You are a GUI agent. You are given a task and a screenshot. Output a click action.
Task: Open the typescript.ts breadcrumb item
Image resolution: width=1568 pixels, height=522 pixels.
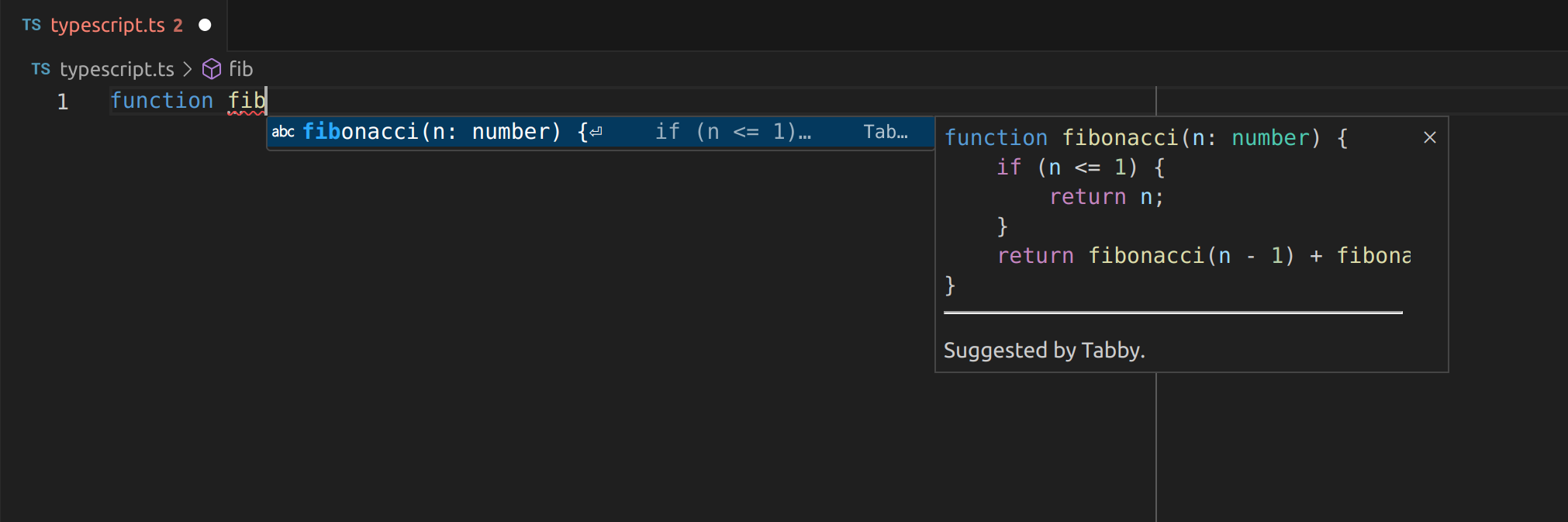pyautogui.click(x=117, y=69)
